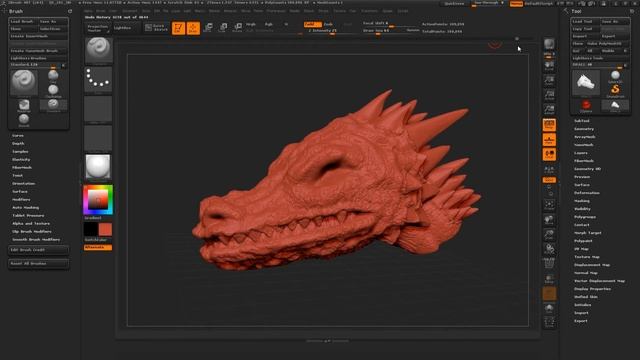This screenshot has width=640, height=360.
Task: Click the right shelf Scale view icon
Action: point(549,235)
